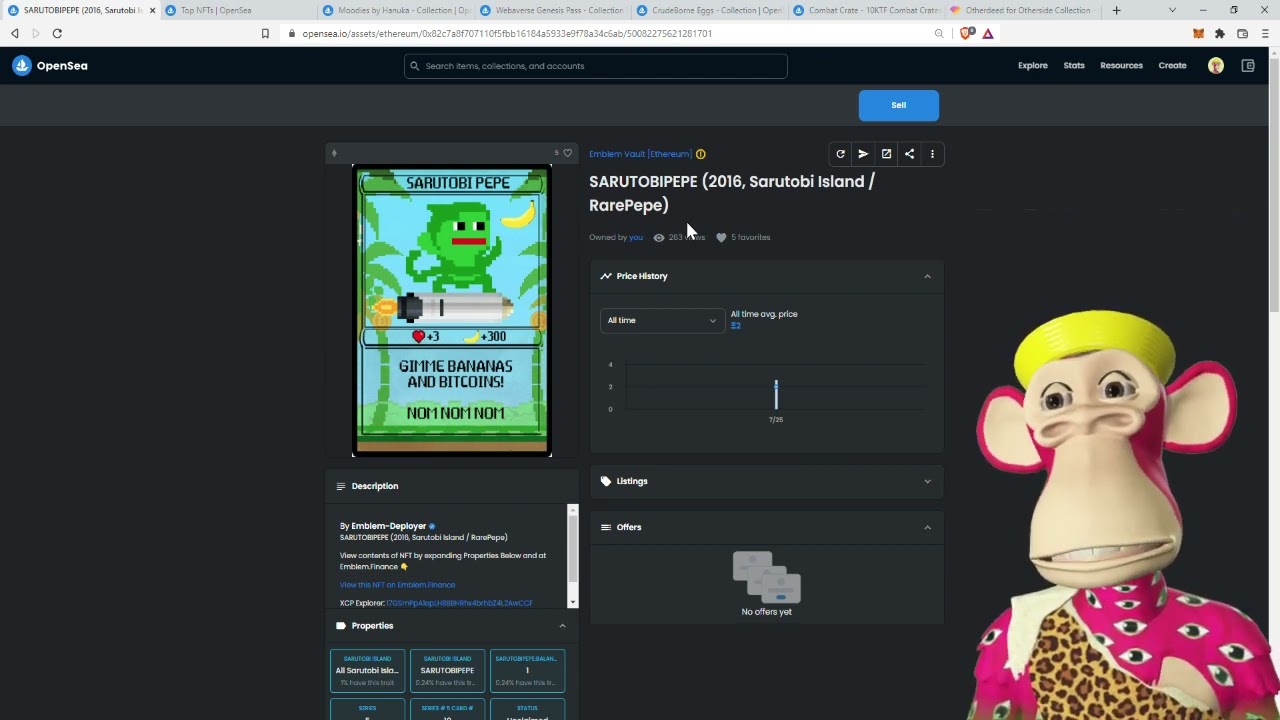Click the yellow warning badge beside Emblem Vault
This screenshot has width=1280, height=720.
[x=701, y=154]
